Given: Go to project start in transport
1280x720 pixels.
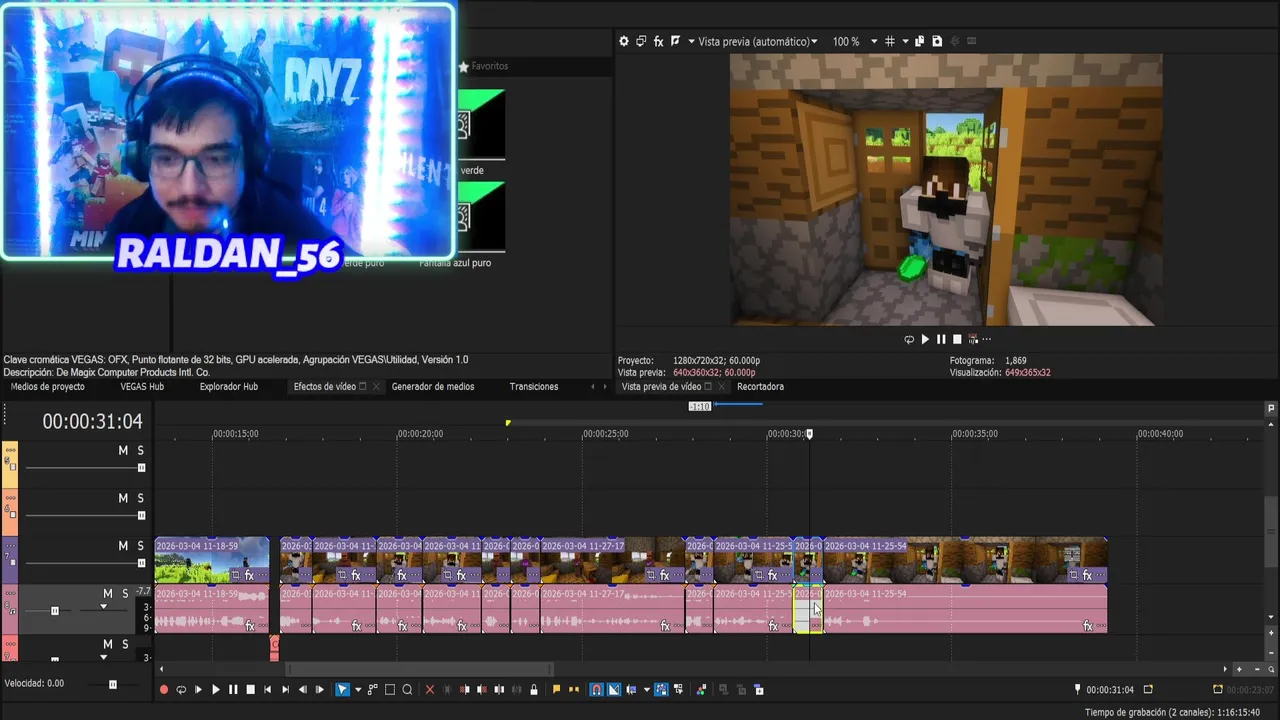Looking at the screenshot, I should click(x=267, y=690).
